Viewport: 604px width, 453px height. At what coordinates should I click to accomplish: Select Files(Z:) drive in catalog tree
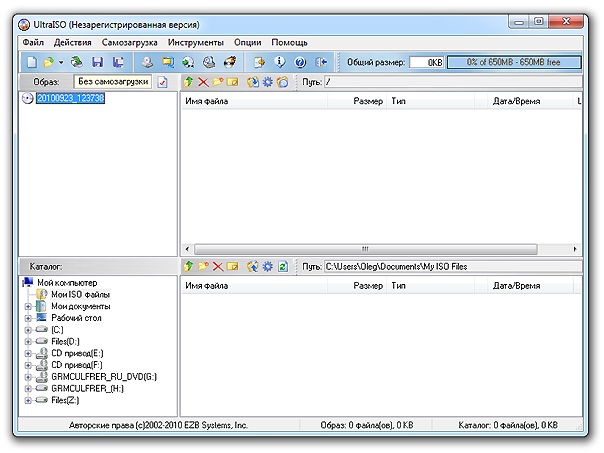click(65, 401)
